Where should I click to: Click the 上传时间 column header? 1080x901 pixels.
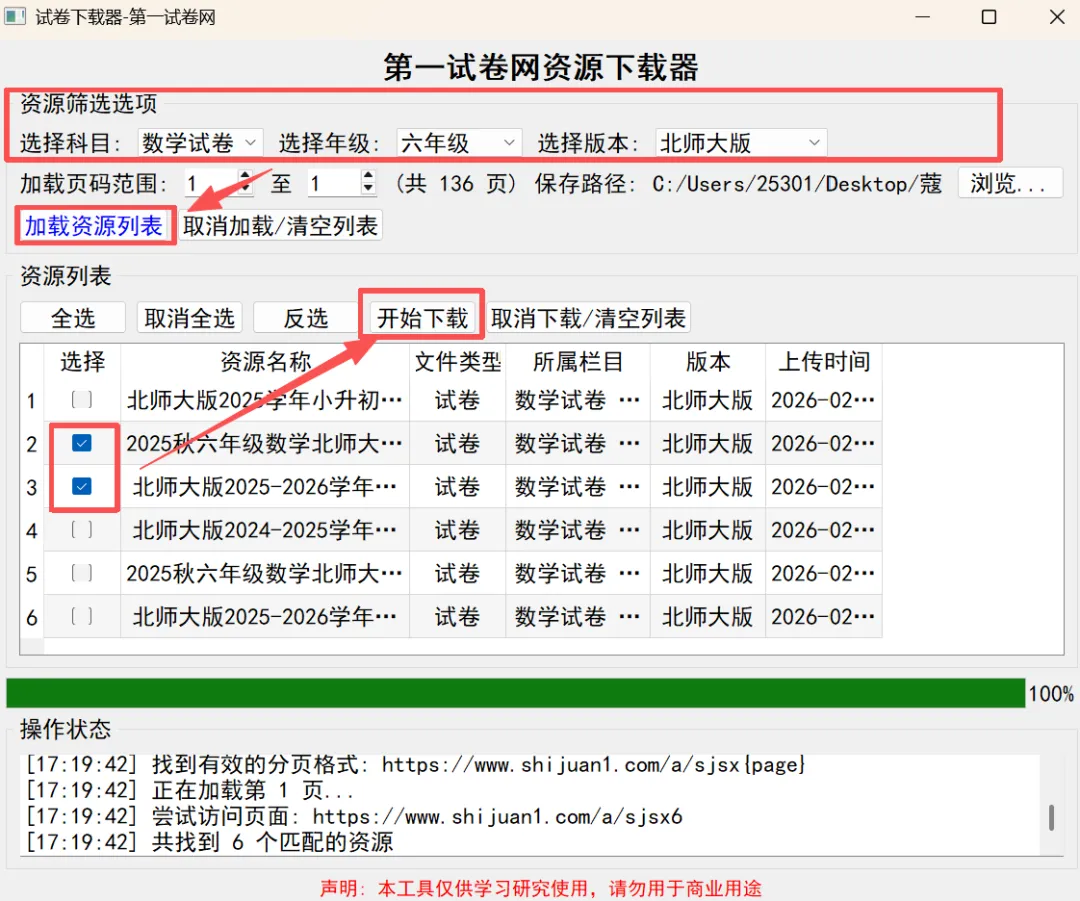pos(824,362)
